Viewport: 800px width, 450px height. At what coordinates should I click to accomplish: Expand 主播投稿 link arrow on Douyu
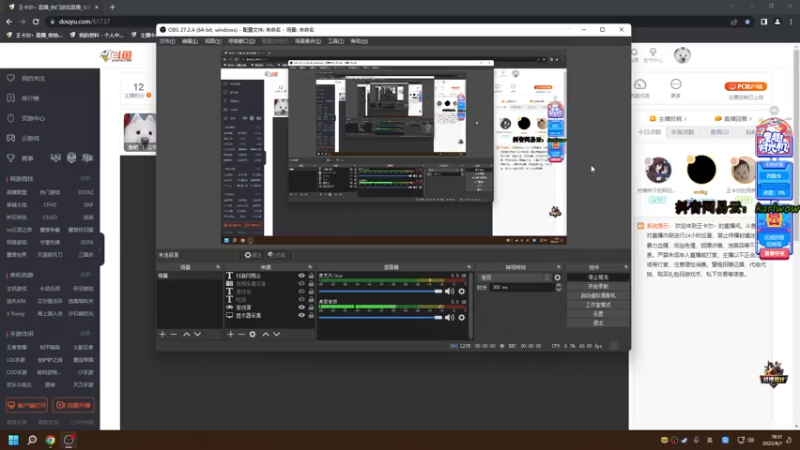point(685,118)
